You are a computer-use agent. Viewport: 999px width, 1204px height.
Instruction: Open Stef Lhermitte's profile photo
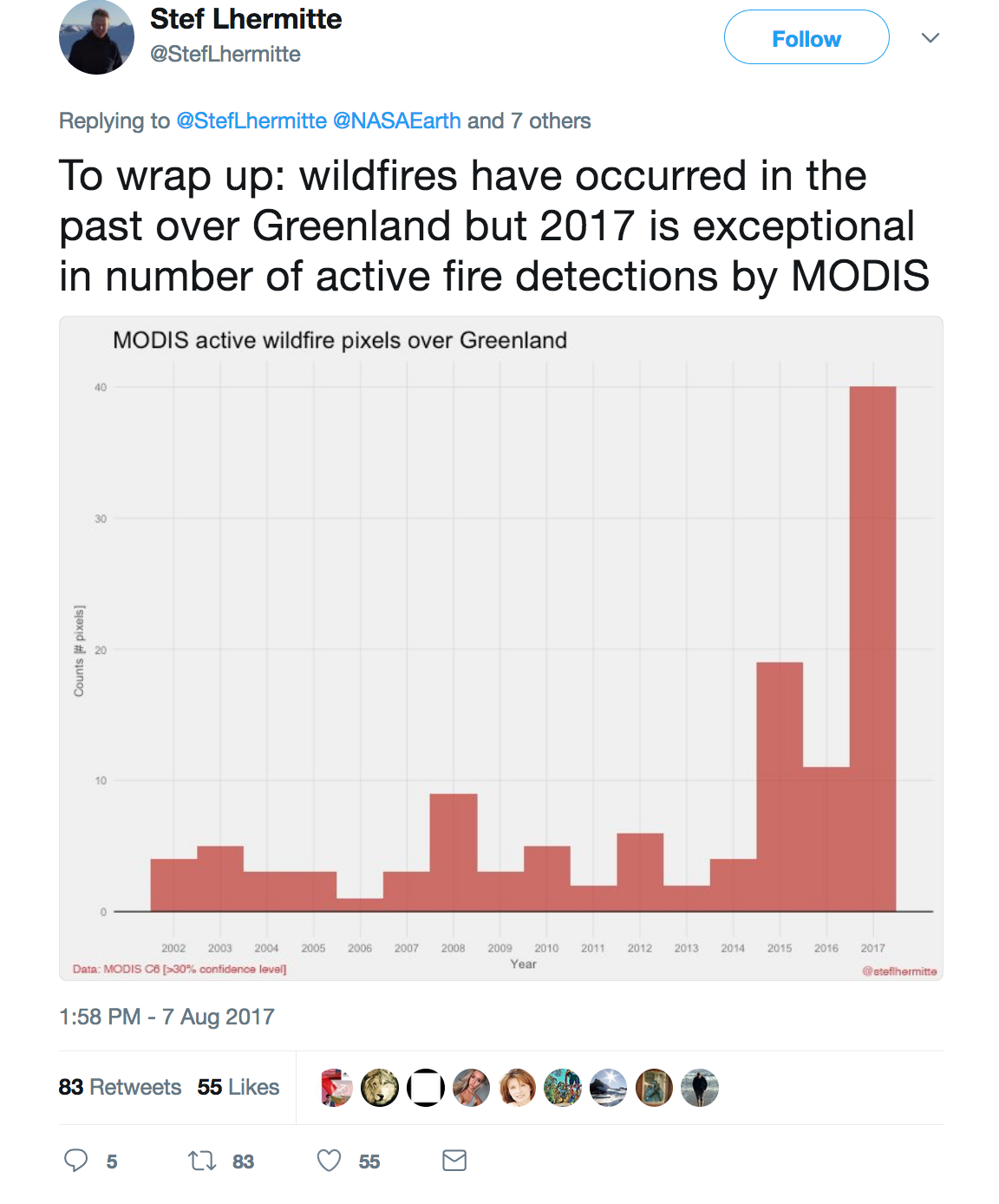tap(96, 38)
